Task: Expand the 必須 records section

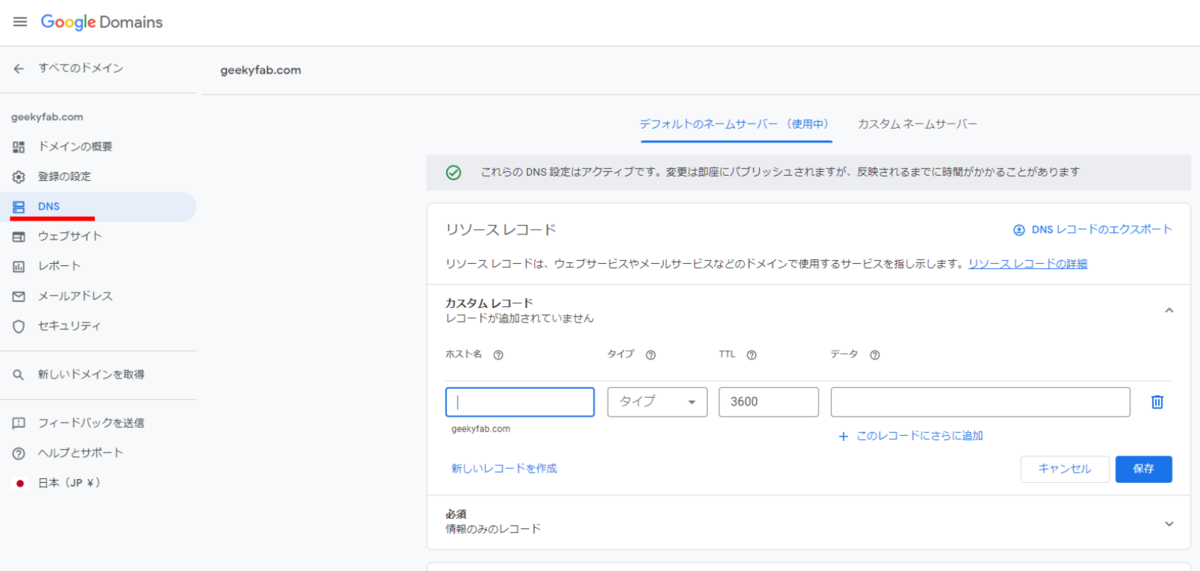Action: coord(1169,523)
